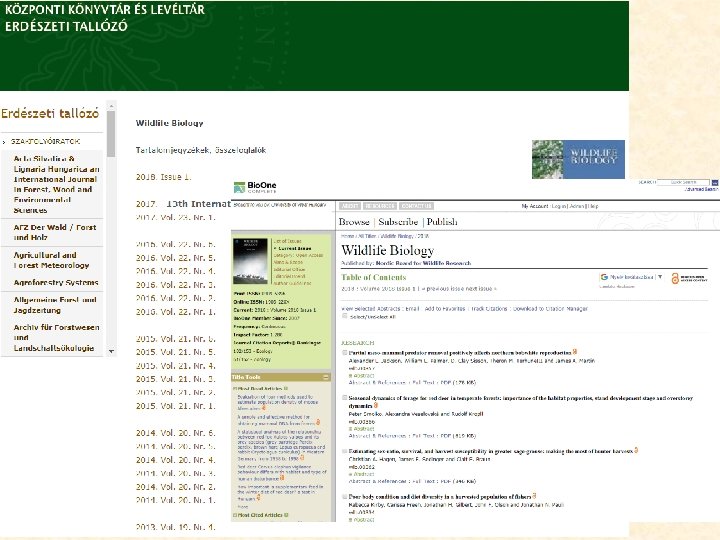The width and height of the screenshot is (720, 540).
Task: Expand the Most Cited Articles section
Action: pyautogui.click(x=236, y=515)
